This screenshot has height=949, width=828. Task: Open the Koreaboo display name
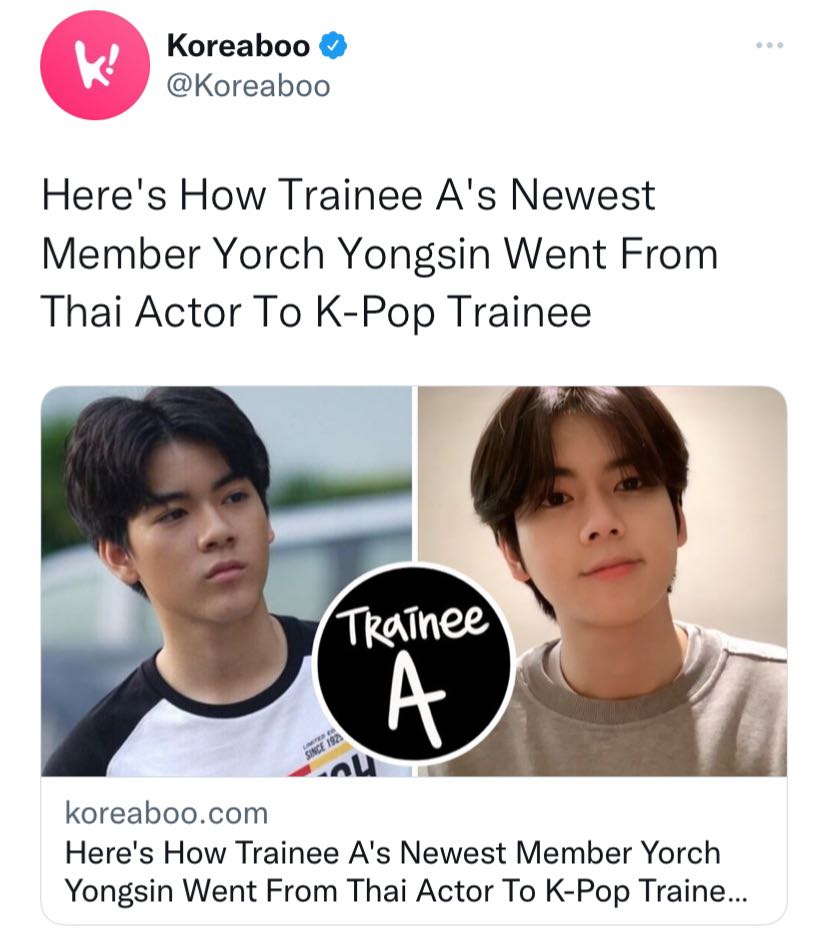(x=238, y=46)
